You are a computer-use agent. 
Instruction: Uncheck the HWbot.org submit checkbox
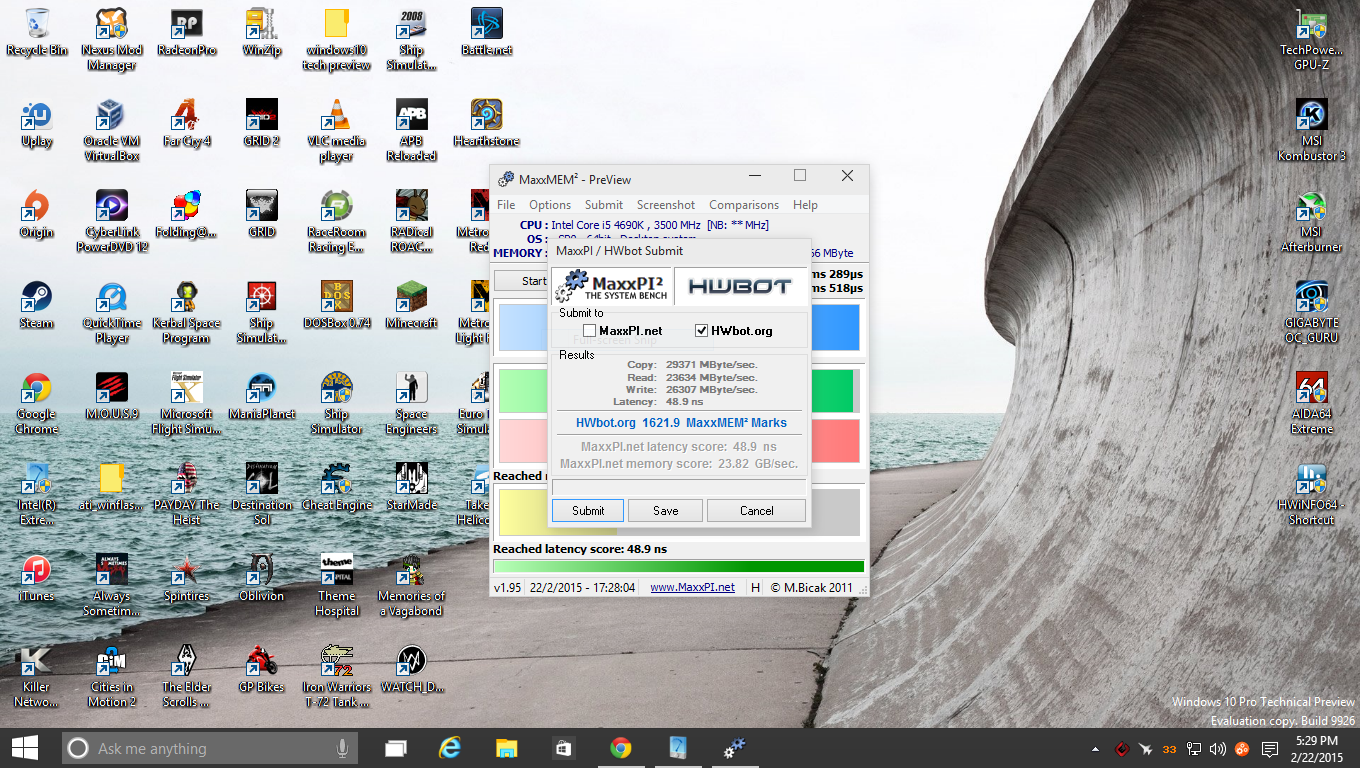tap(701, 331)
